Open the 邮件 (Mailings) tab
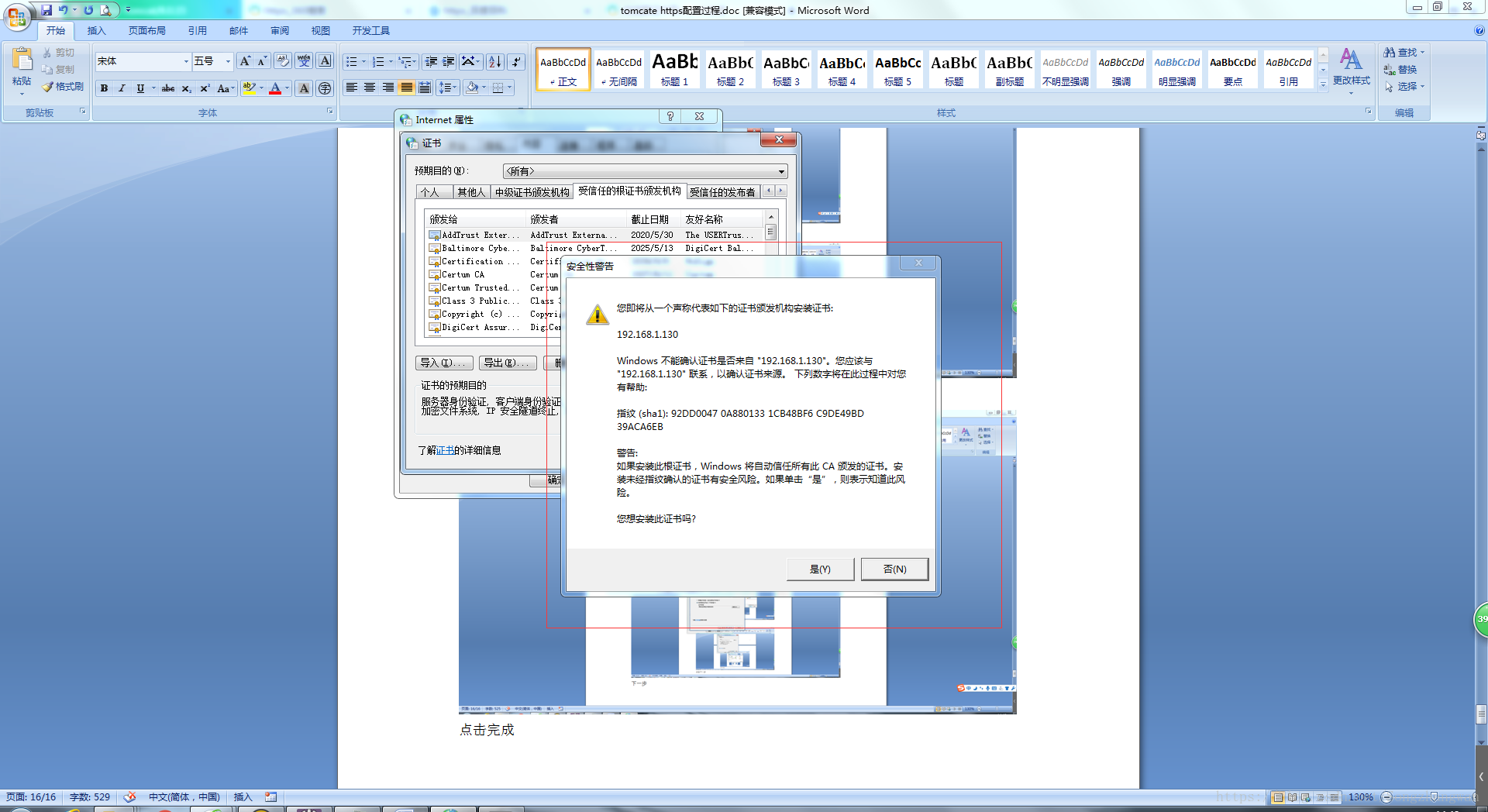Screen dimensions: 1488x812 [x=239, y=31]
